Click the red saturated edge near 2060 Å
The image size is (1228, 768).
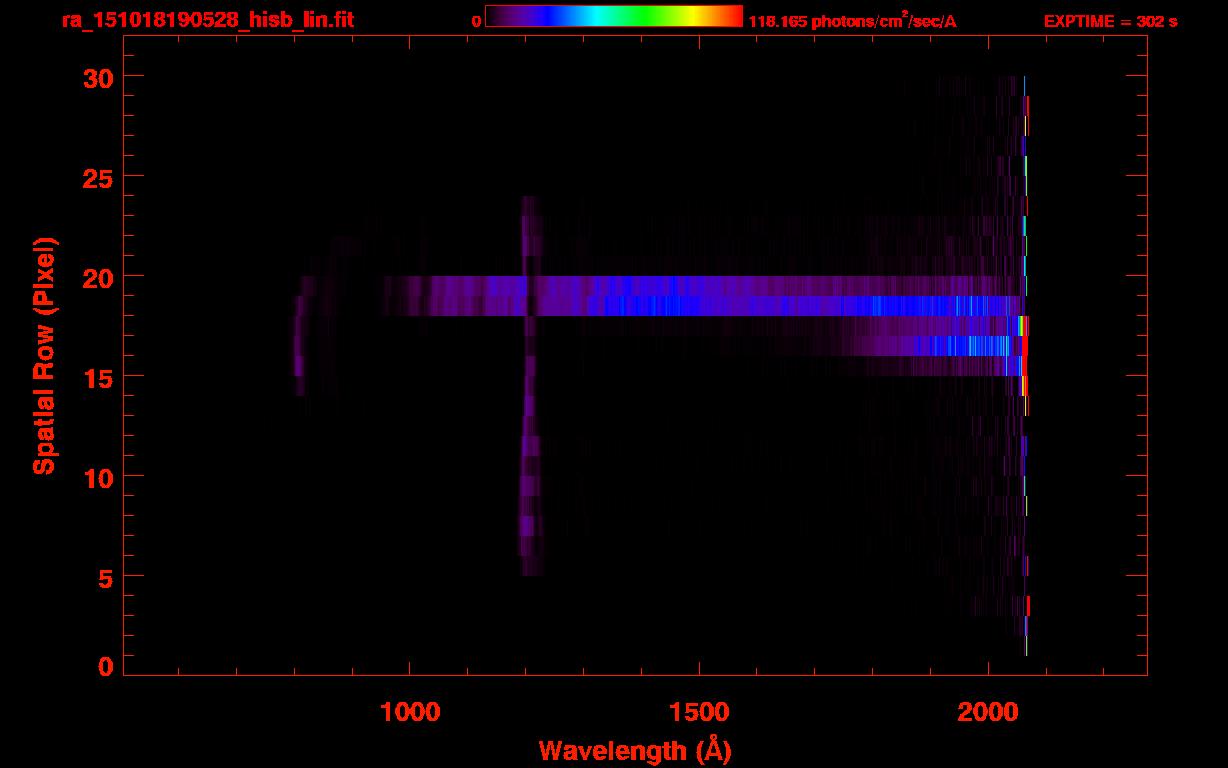click(1025, 355)
